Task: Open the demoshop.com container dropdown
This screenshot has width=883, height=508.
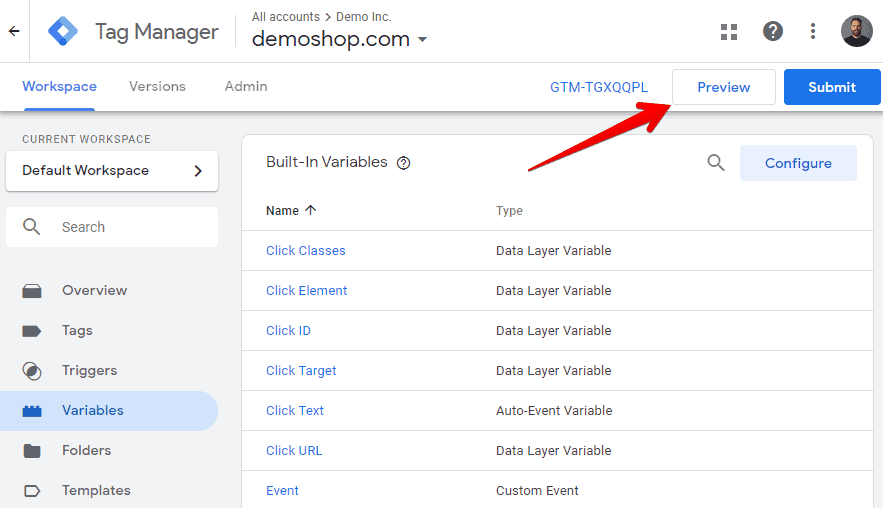Action: coord(340,39)
